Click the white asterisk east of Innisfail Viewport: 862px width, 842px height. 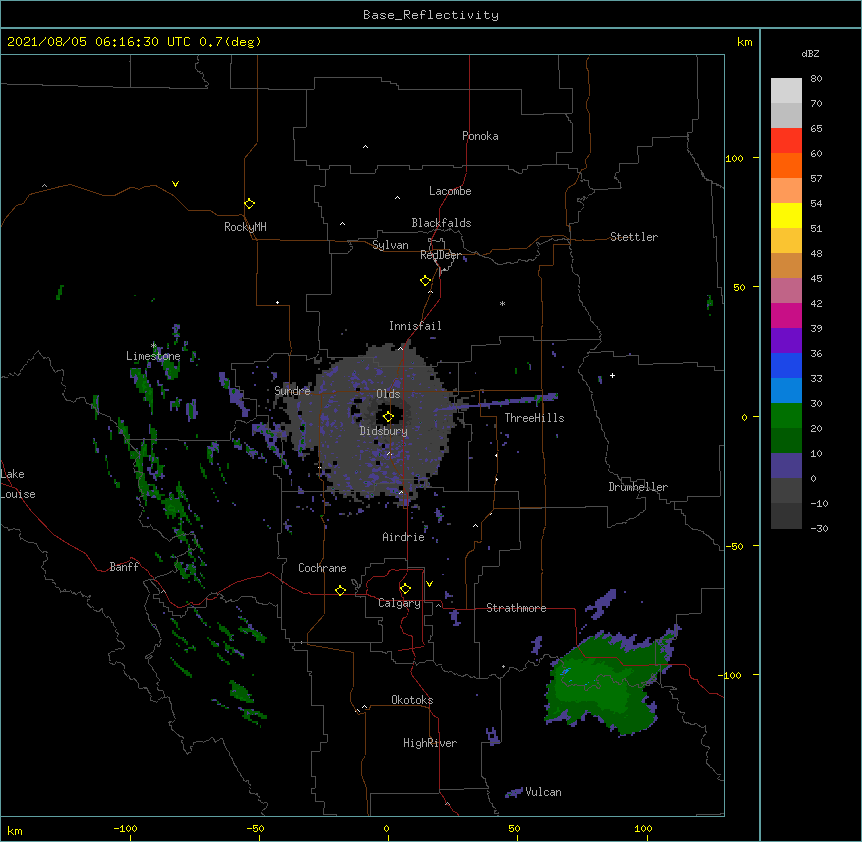coord(502,304)
